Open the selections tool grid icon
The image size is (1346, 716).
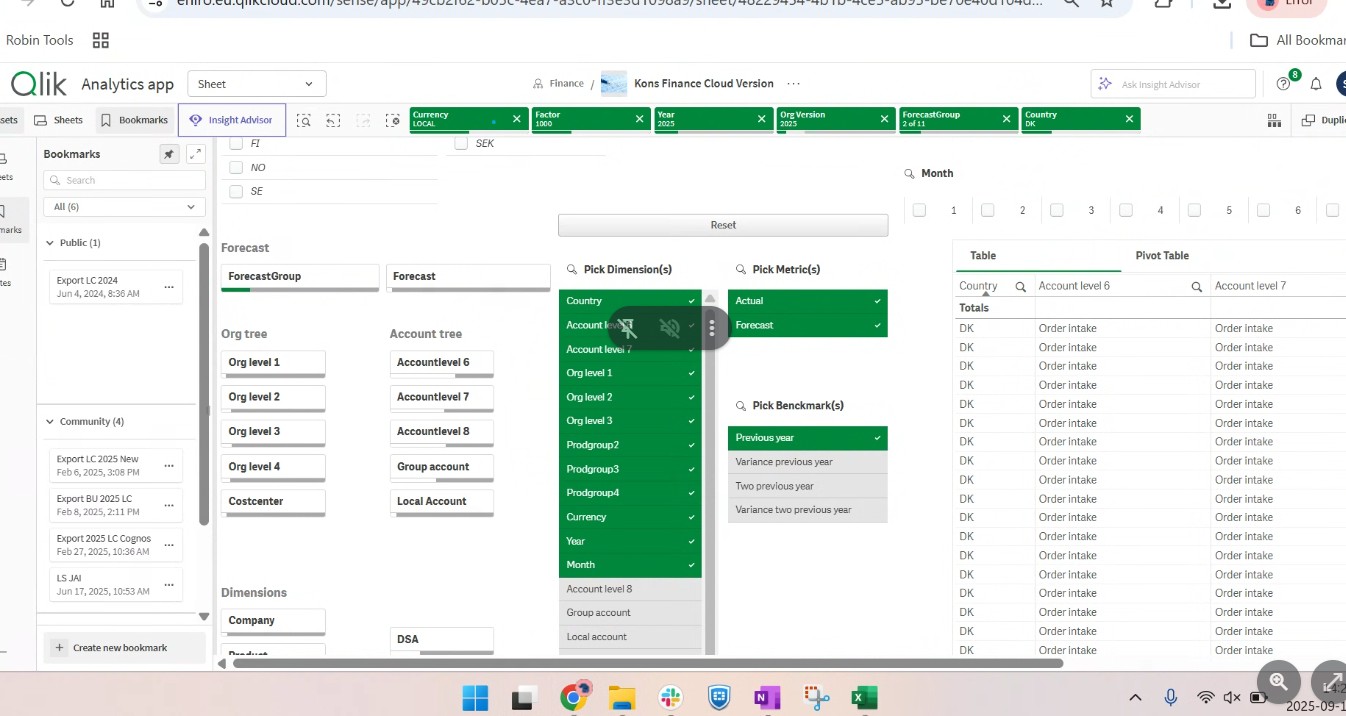point(1274,120)
